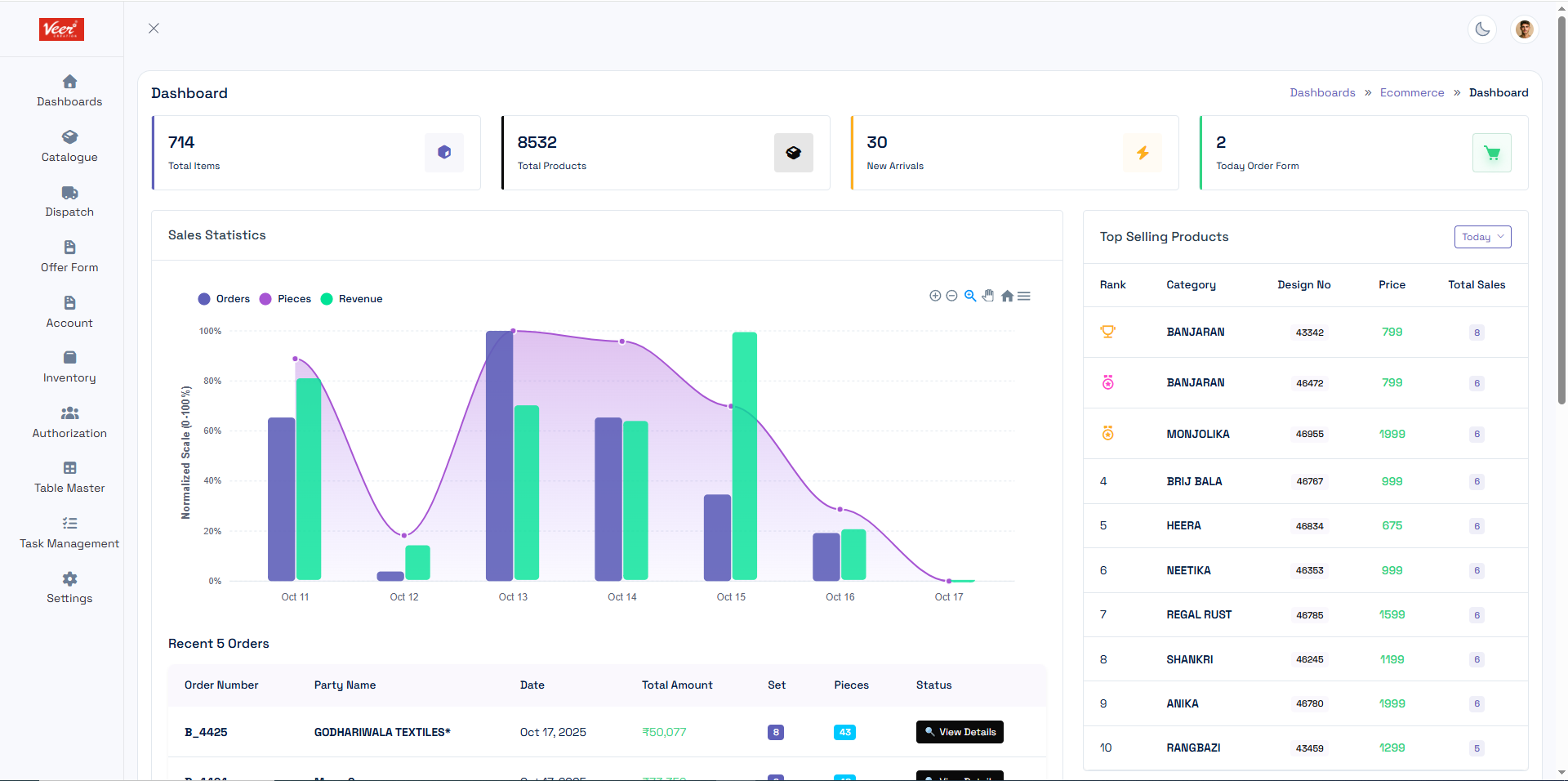Screen dimensions: 1568x781
Task: Toggle dark mode with moon icon
Action: click(1482, 29)
